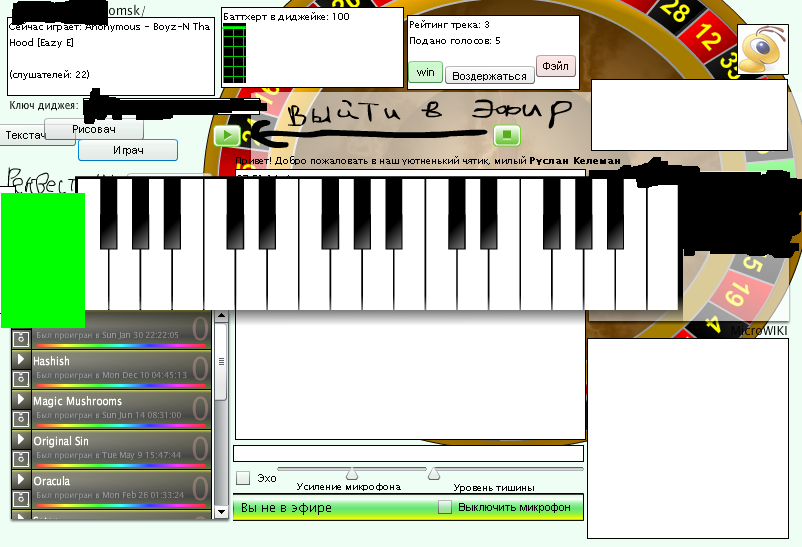Click the disk icon under Magic Mushrooms
Image resolution: width=802 pixels, height=547 pixels.
click(x=21, y=418)
